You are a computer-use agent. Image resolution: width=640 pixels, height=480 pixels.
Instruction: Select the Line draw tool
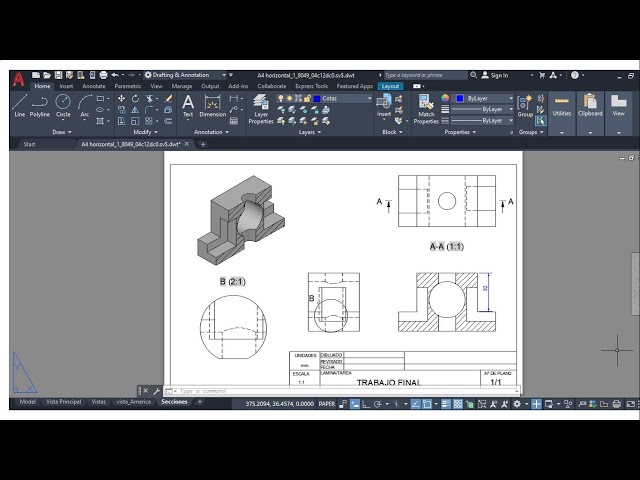click(x=19, y=105)
